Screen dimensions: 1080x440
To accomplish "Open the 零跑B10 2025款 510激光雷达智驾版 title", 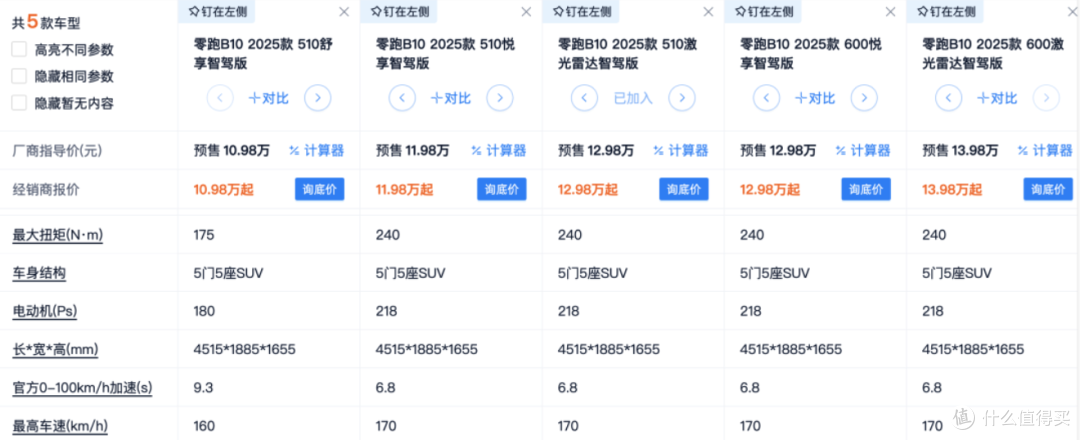I will coord(627,54).
